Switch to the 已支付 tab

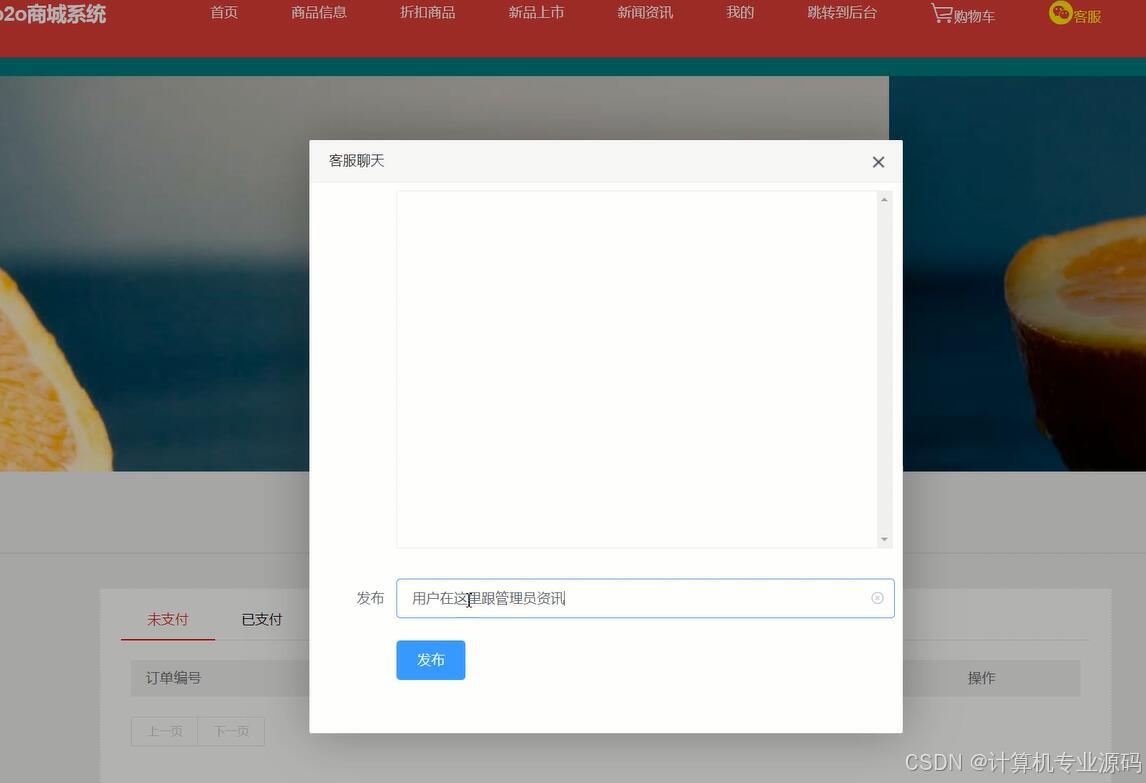click(x=260, y=619)
